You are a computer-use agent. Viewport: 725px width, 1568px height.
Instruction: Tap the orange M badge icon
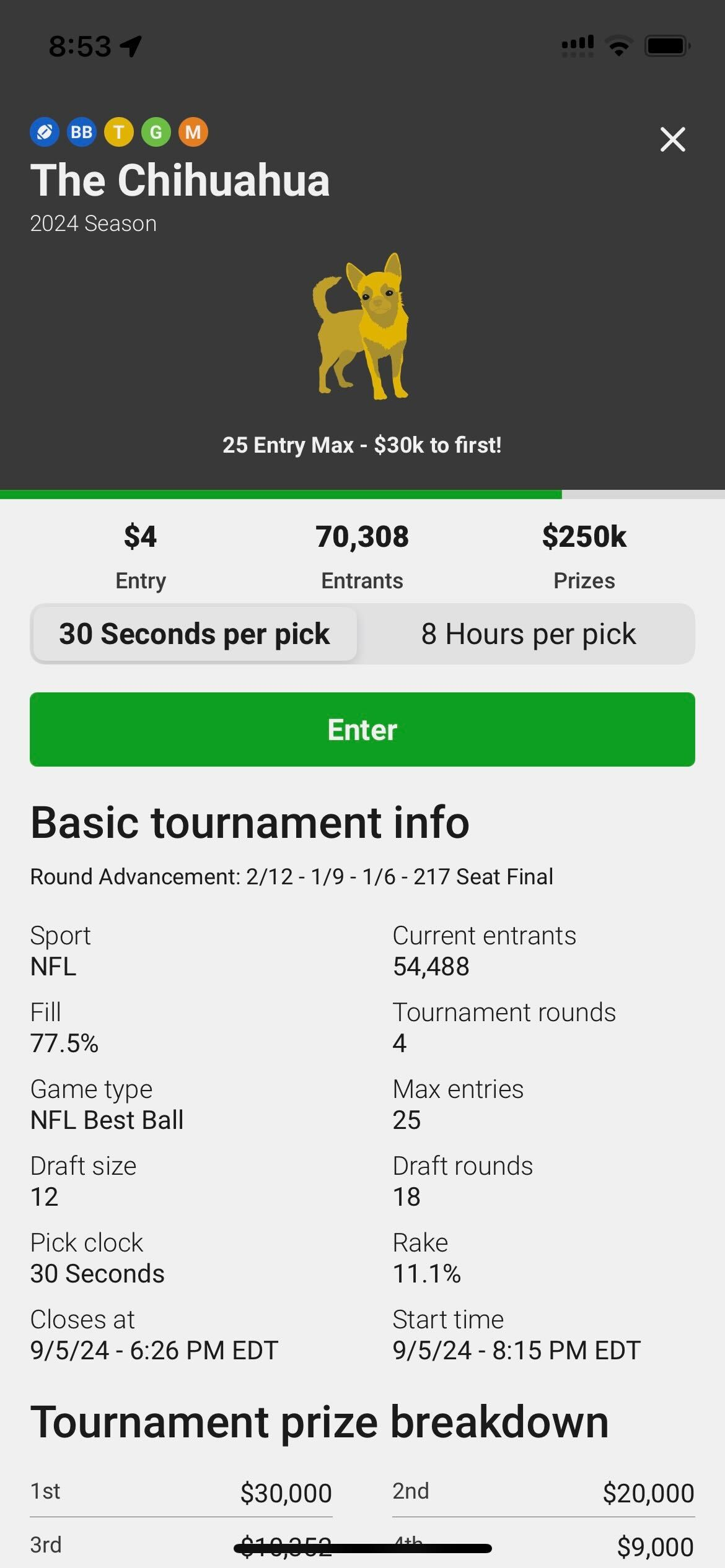pyautogui.click(x=193, y=132)
